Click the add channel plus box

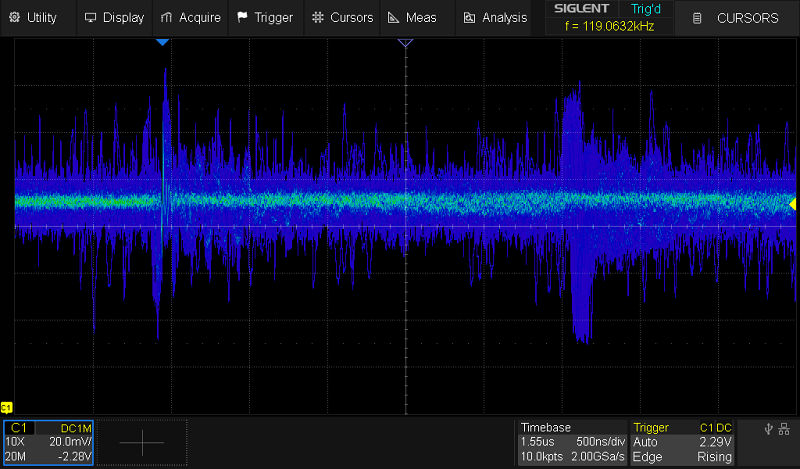coord(142,441)
